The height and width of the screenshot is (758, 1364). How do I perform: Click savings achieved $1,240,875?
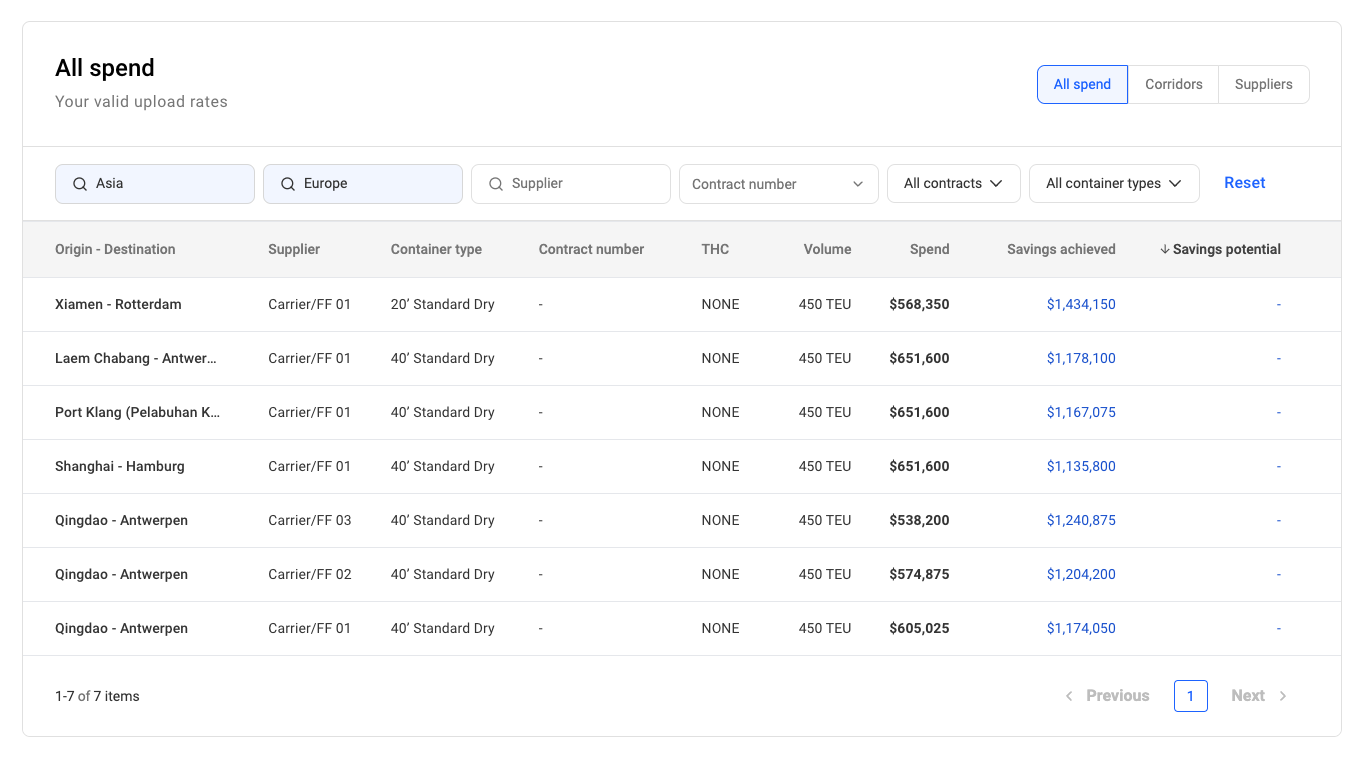click(1081, 520)
